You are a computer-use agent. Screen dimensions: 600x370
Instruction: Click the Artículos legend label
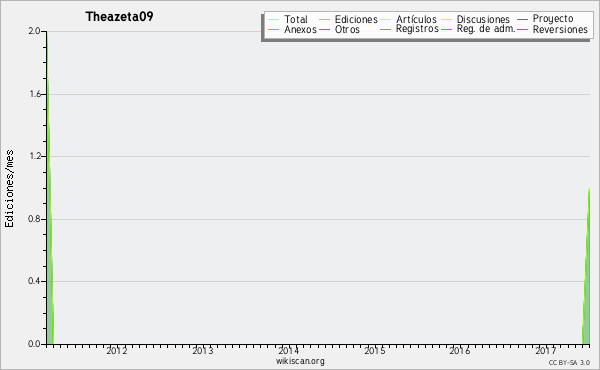coord(416,19)
